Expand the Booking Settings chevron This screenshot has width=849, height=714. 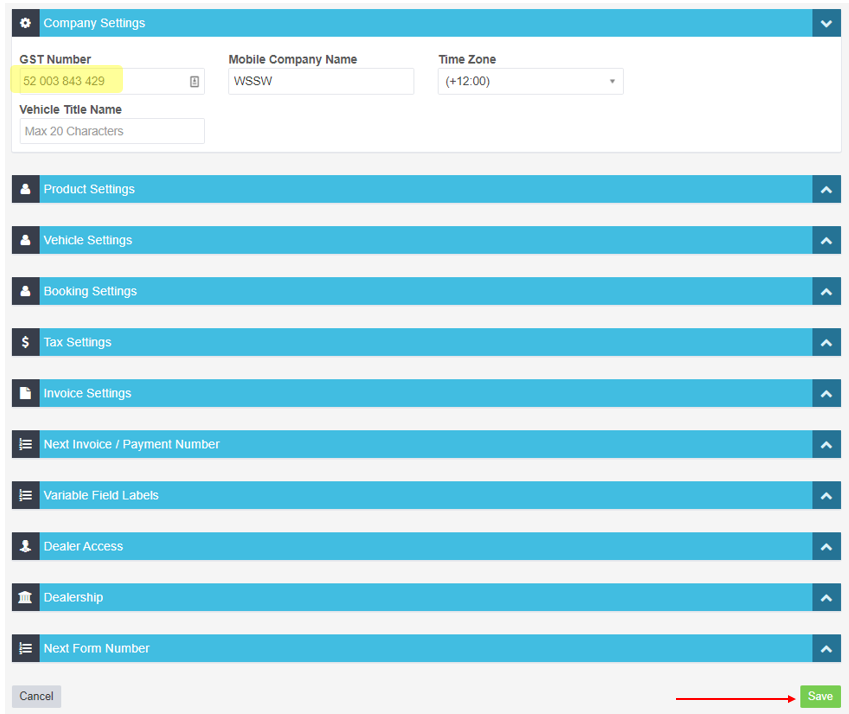tap(826, 291)
